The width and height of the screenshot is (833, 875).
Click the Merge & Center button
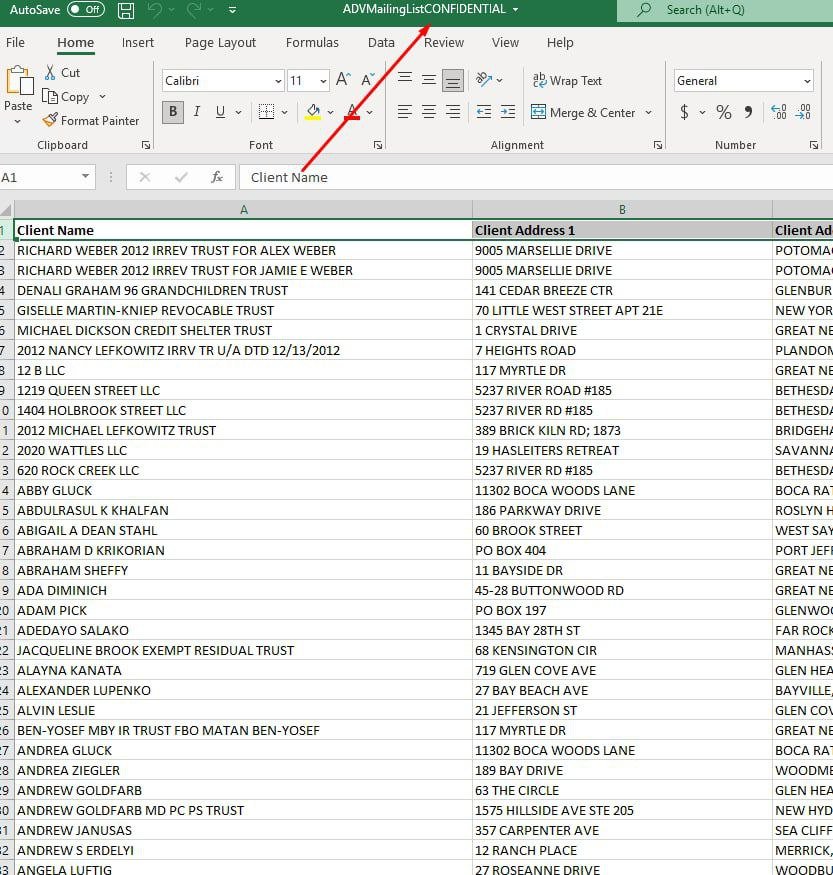click(x=583, y=113)
